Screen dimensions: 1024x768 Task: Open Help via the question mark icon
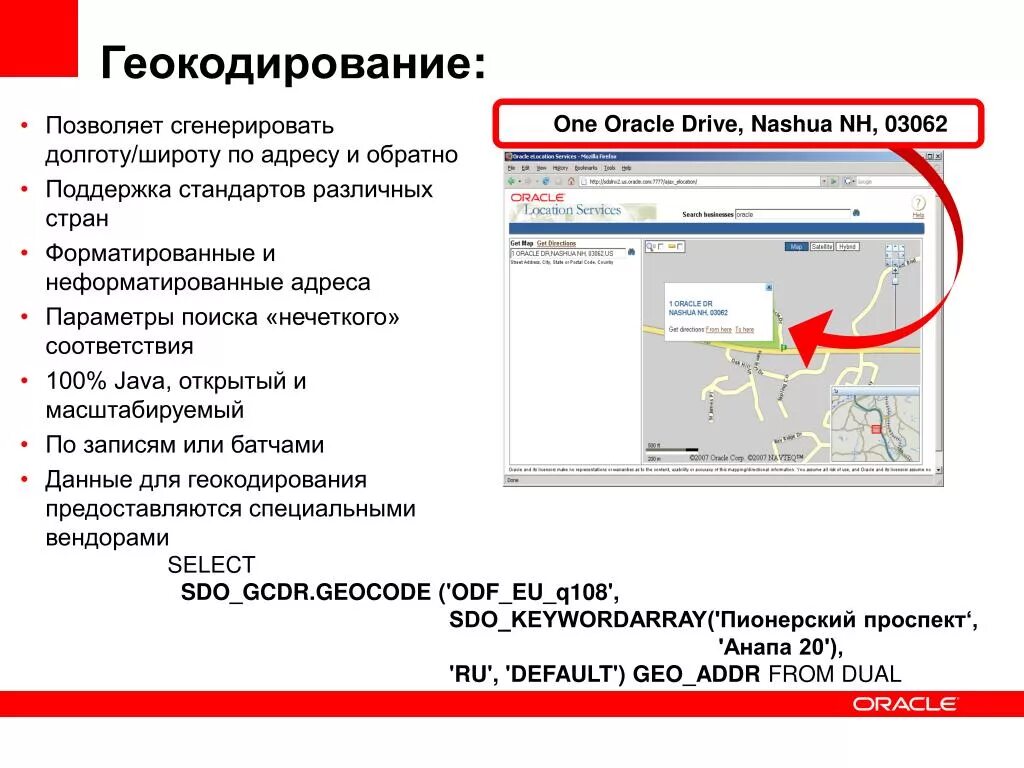tap(918, 203)
